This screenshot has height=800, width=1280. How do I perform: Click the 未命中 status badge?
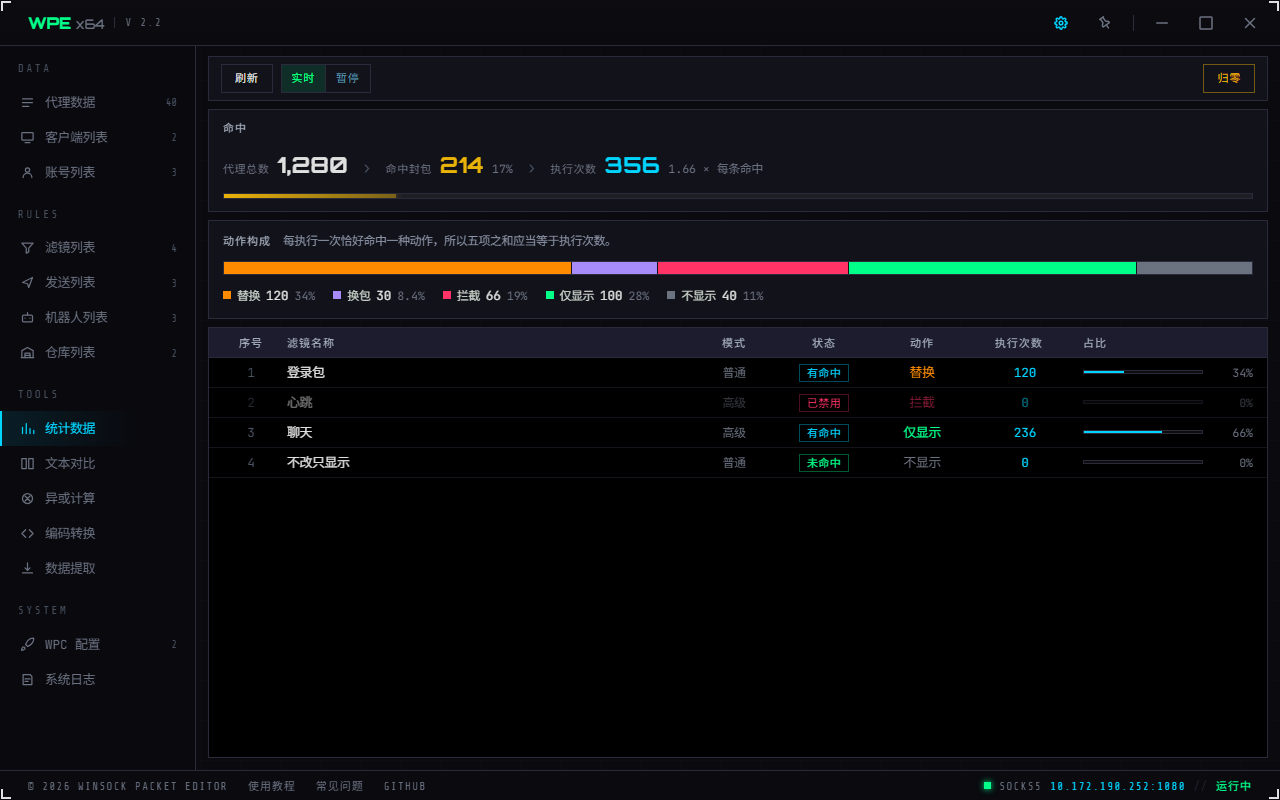click(x=824, y=463)
